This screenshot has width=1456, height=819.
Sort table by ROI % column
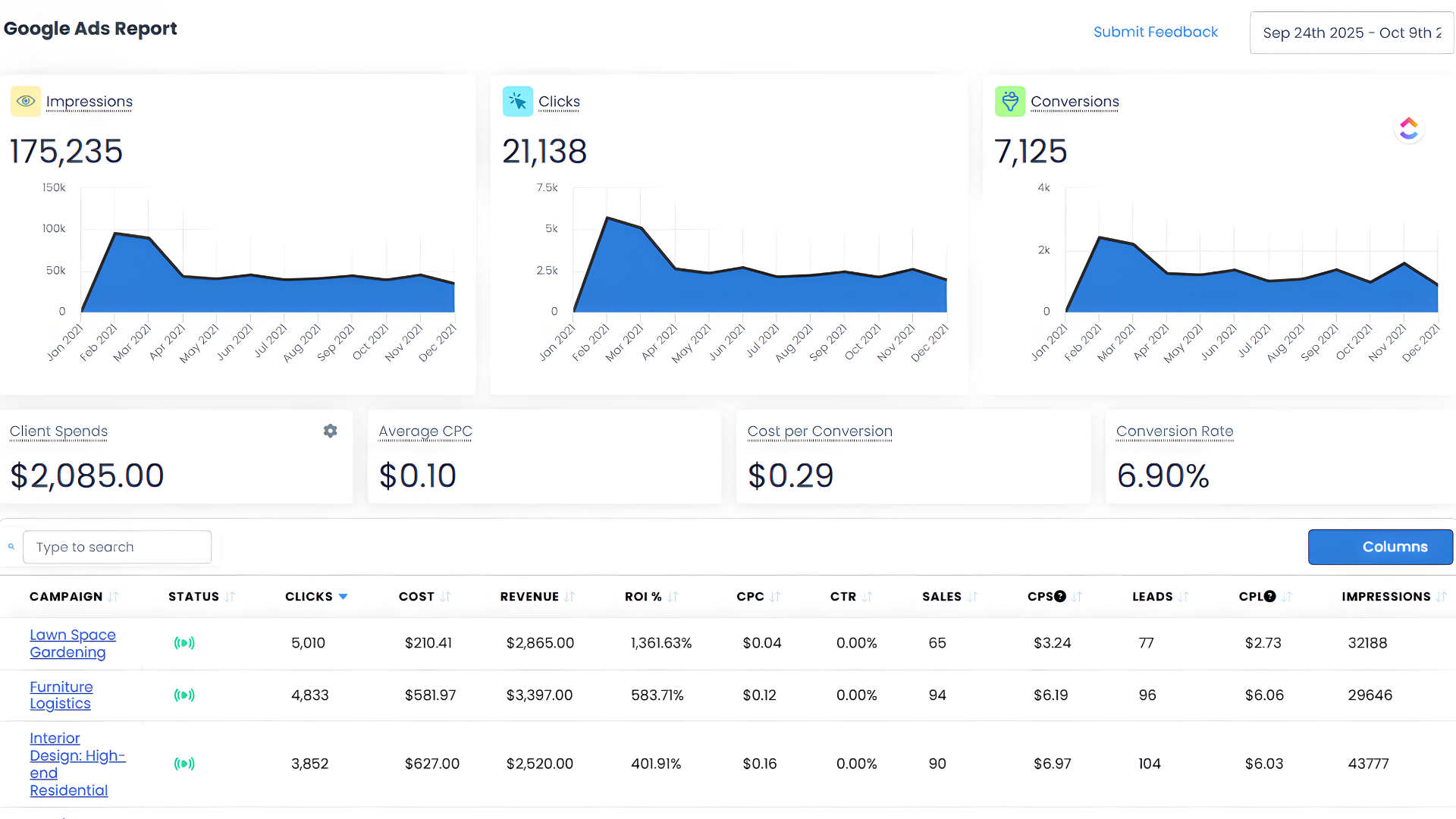point(673,597)
